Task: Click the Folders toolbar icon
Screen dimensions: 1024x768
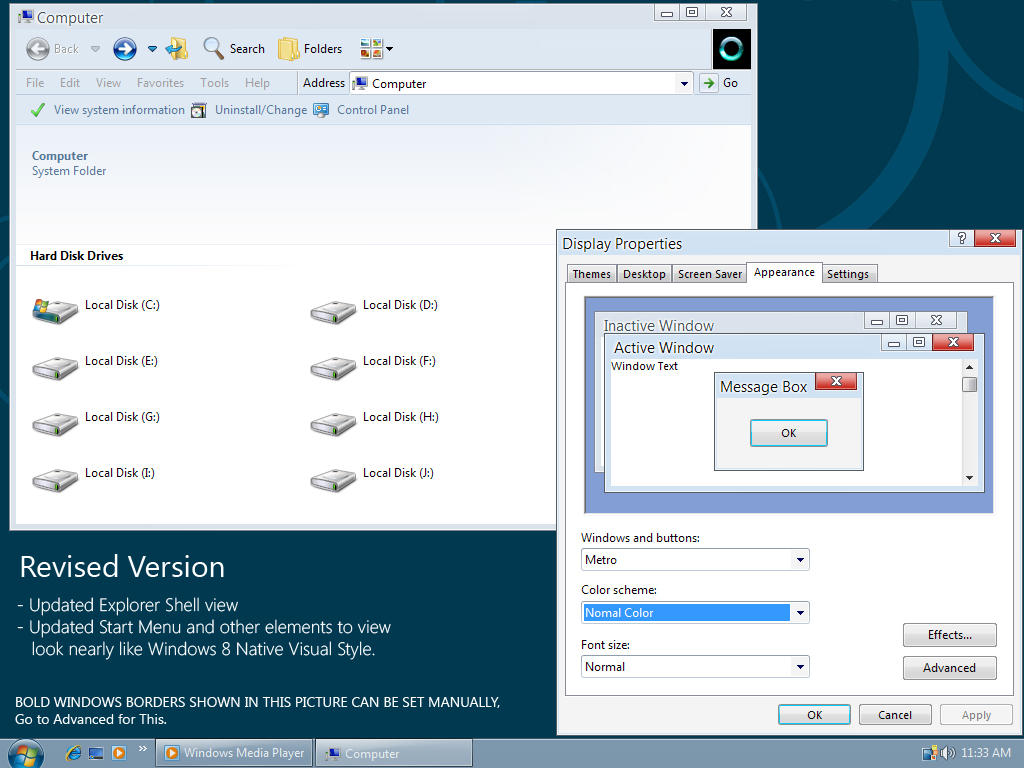Action: (x=310, y=48)
